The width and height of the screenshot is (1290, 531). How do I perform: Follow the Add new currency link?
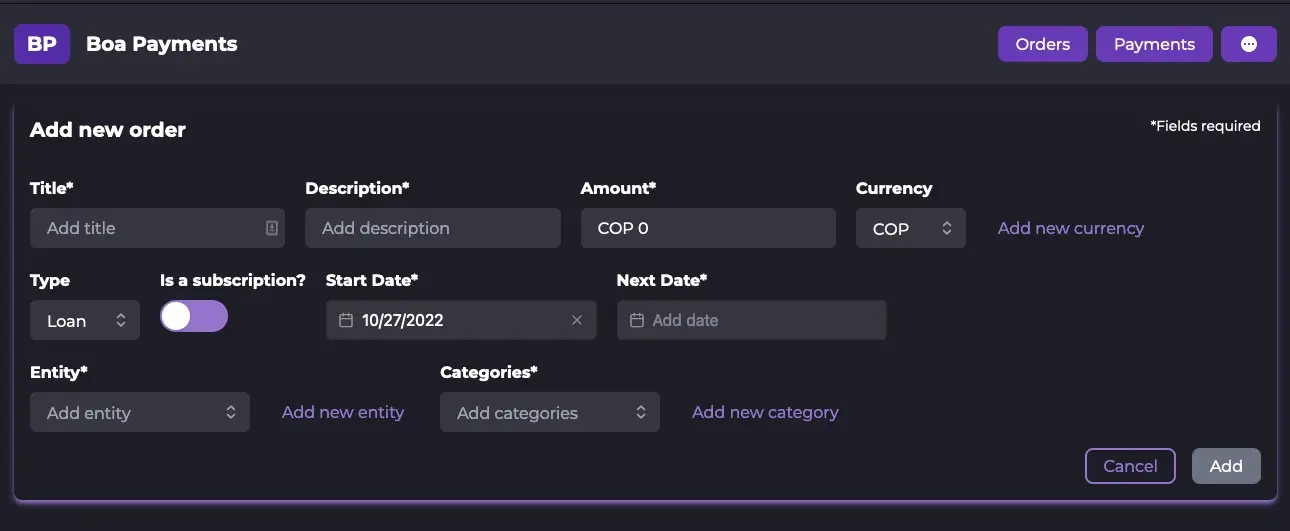(x=1070, y=228)
